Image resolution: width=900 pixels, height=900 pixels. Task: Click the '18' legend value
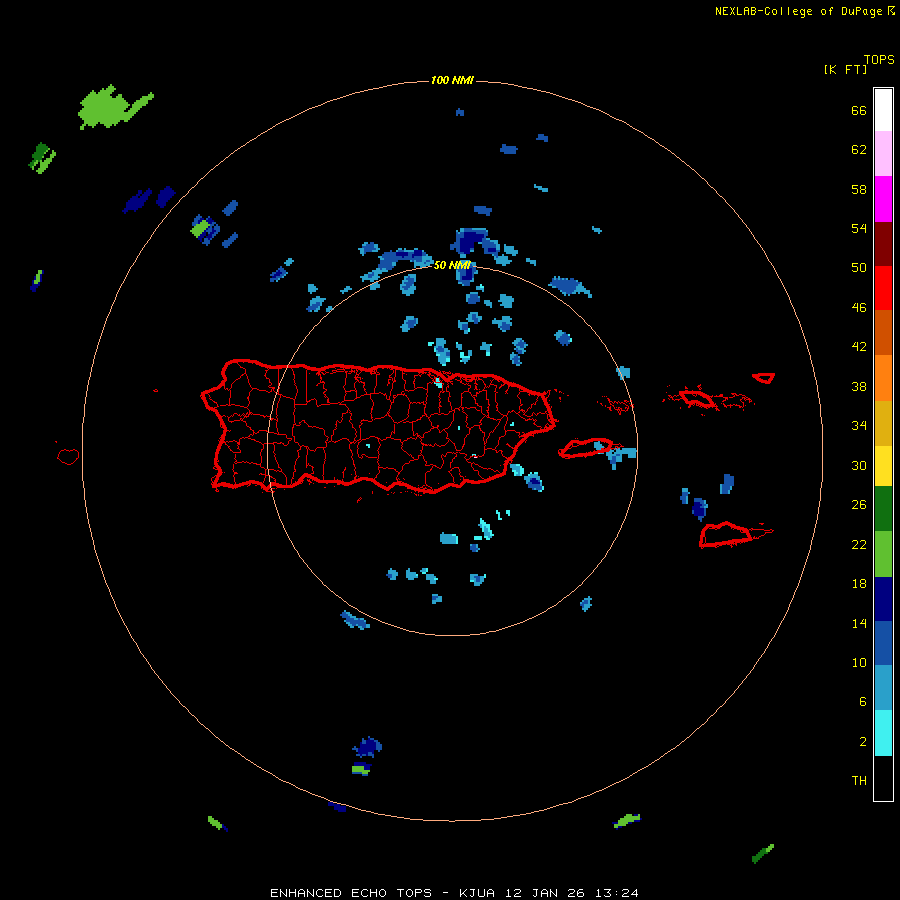point(859,584)
